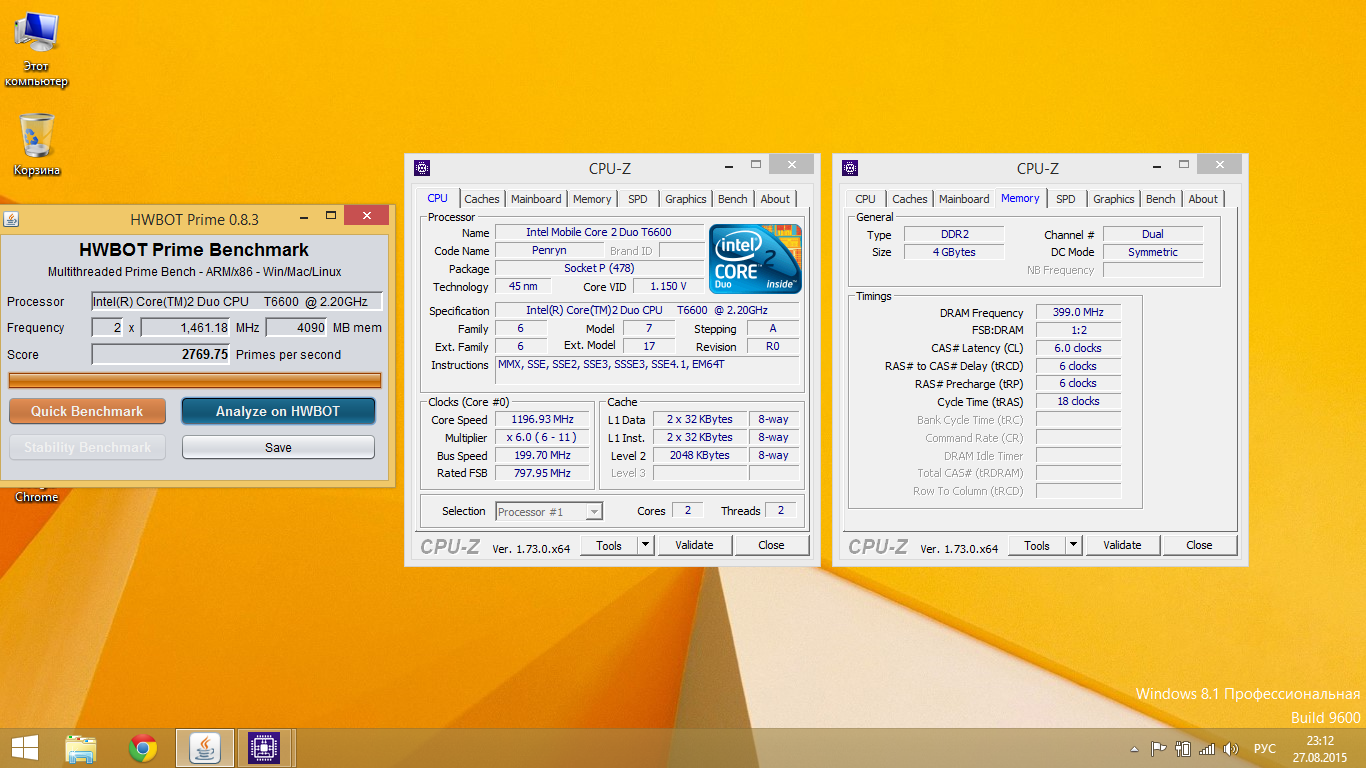Open Caches tab in left CPU-Z
The image size is (1366, 768).
click(x=482, y=199)
